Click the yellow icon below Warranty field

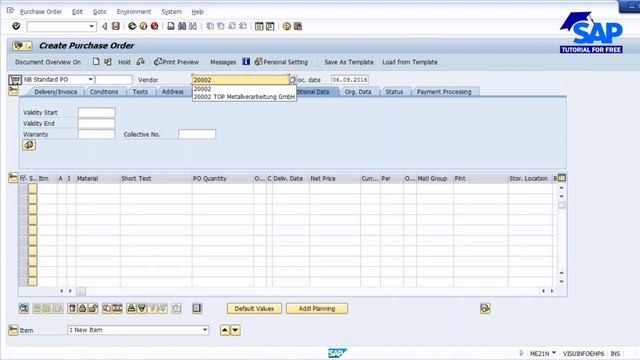29,145
